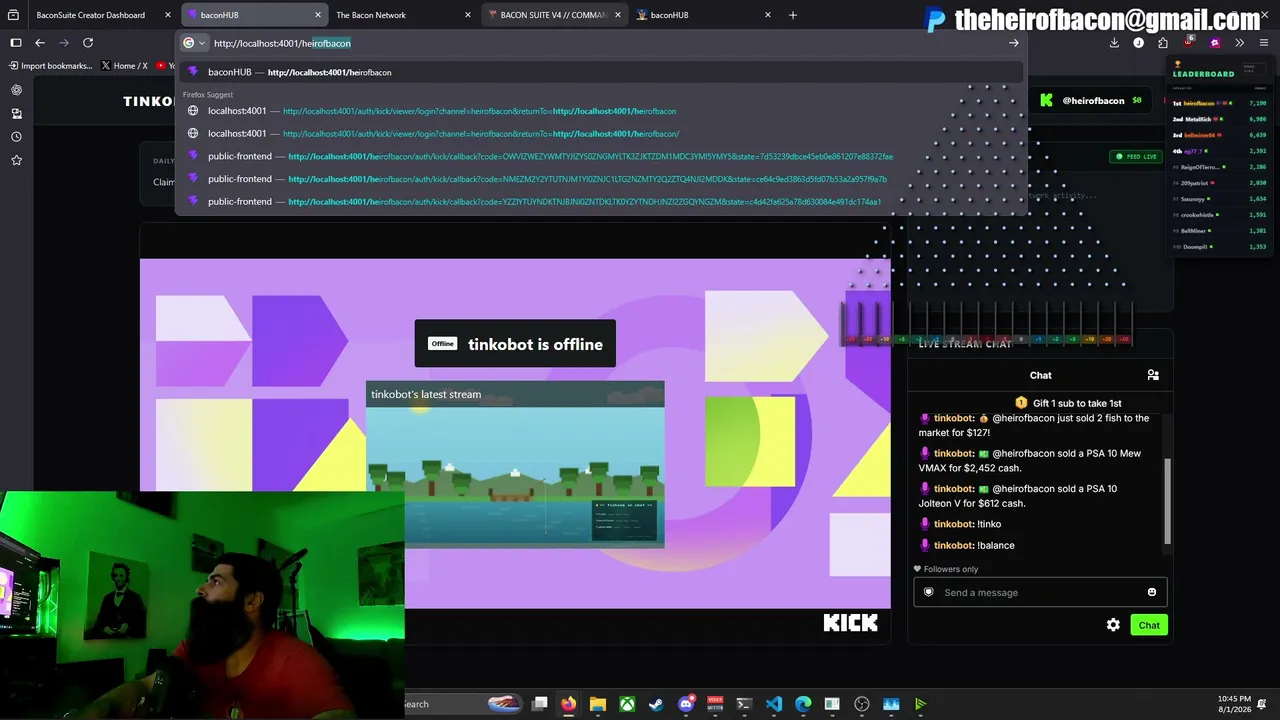This screenshot has width=1280, height=720.
Task: Open a new browser tab
Action: (793, 15)
